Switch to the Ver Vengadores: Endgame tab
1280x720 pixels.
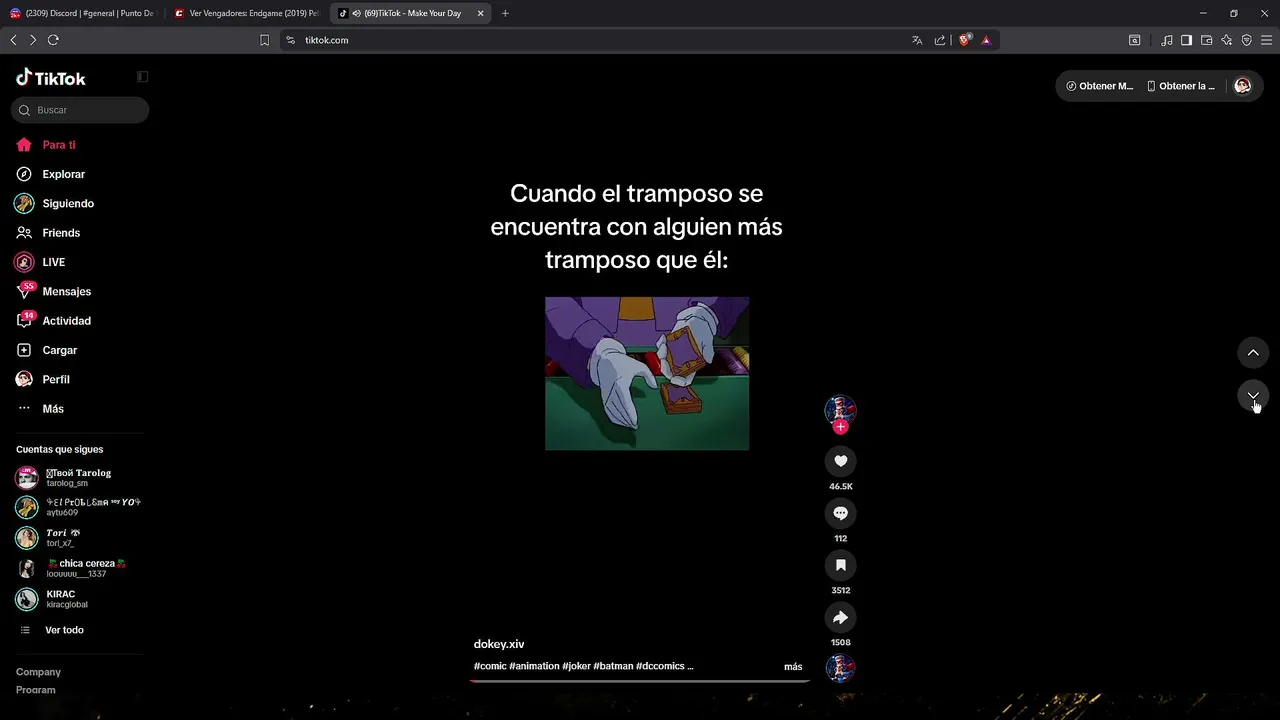pyautogui.click(x=248, y=13)
